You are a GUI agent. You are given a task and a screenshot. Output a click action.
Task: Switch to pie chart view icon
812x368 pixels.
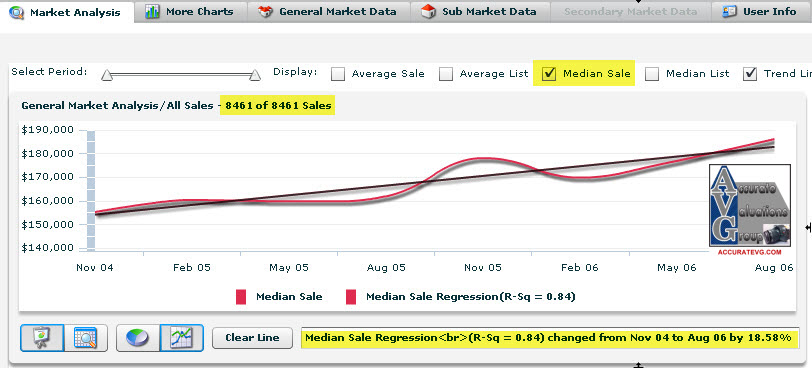[x=138, y=338]
